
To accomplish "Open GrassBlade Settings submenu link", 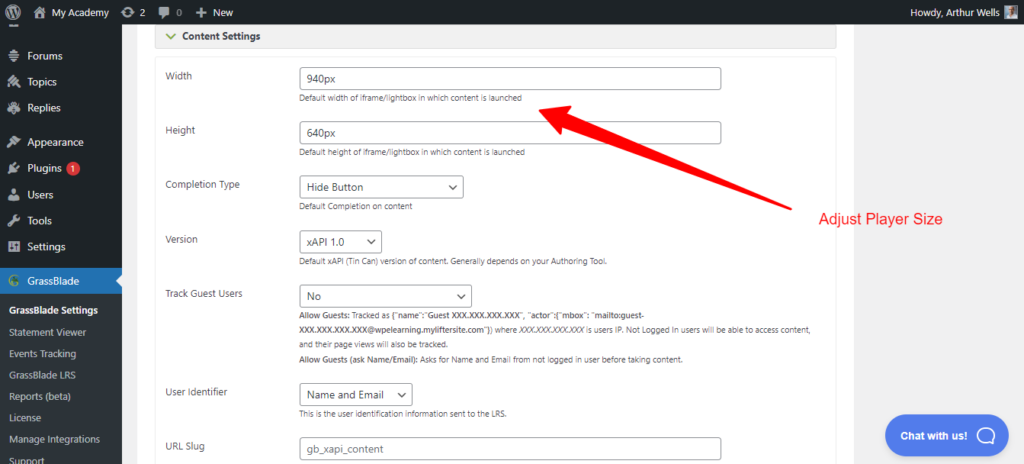I will 54,310.
